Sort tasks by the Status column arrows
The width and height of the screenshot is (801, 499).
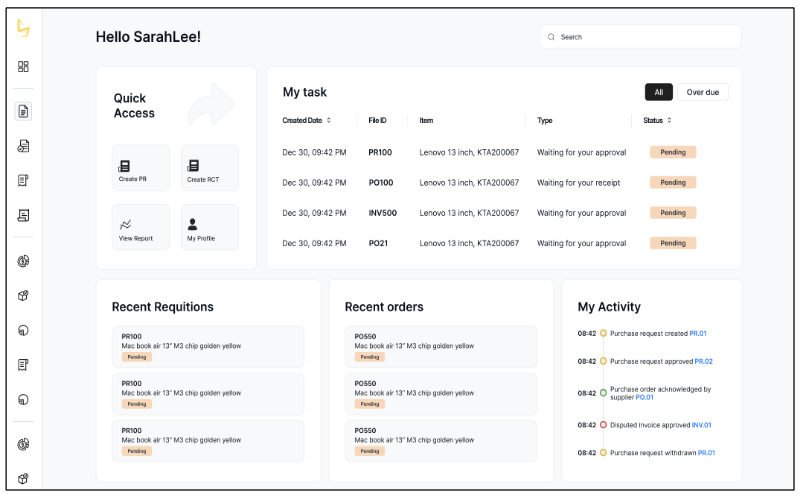(x=669, y=121)
